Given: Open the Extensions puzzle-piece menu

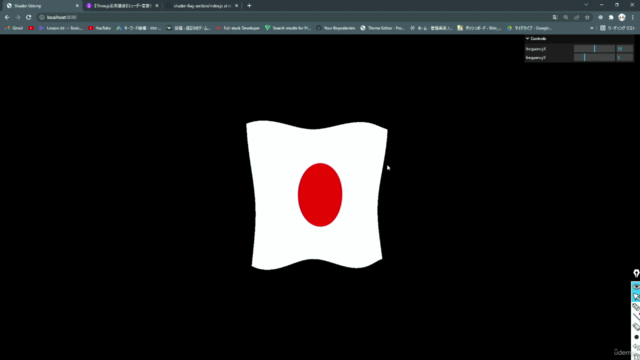Looking at the screenshot, I should coord(611,17).
